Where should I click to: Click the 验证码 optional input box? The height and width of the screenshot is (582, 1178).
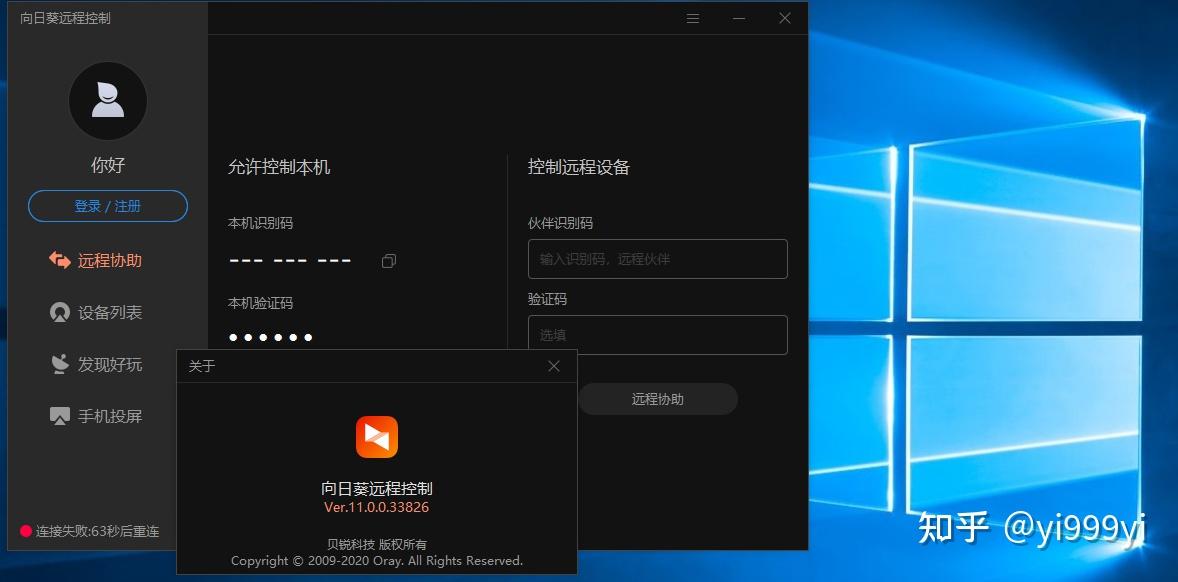(x=657, y=335)
